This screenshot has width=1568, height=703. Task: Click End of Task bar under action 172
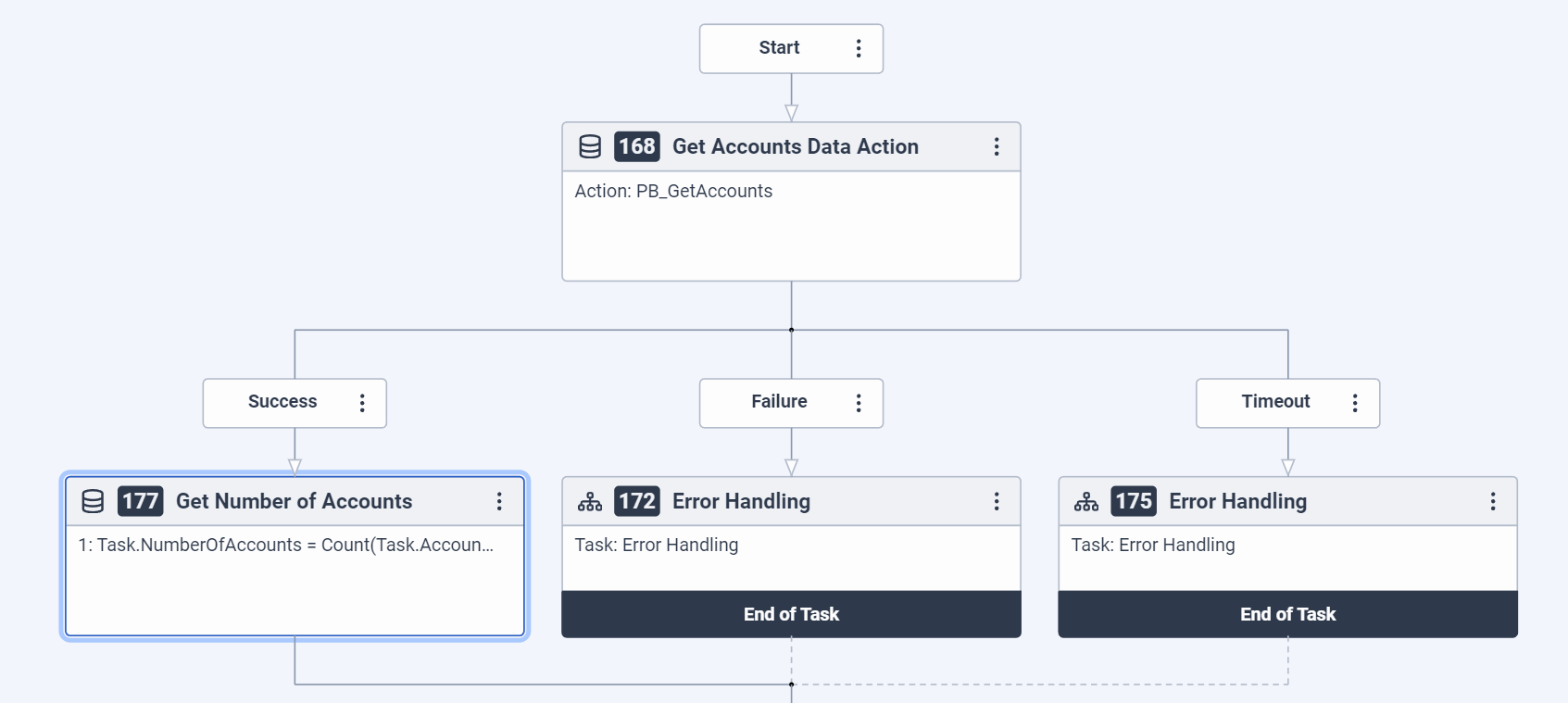coord(791,614)
